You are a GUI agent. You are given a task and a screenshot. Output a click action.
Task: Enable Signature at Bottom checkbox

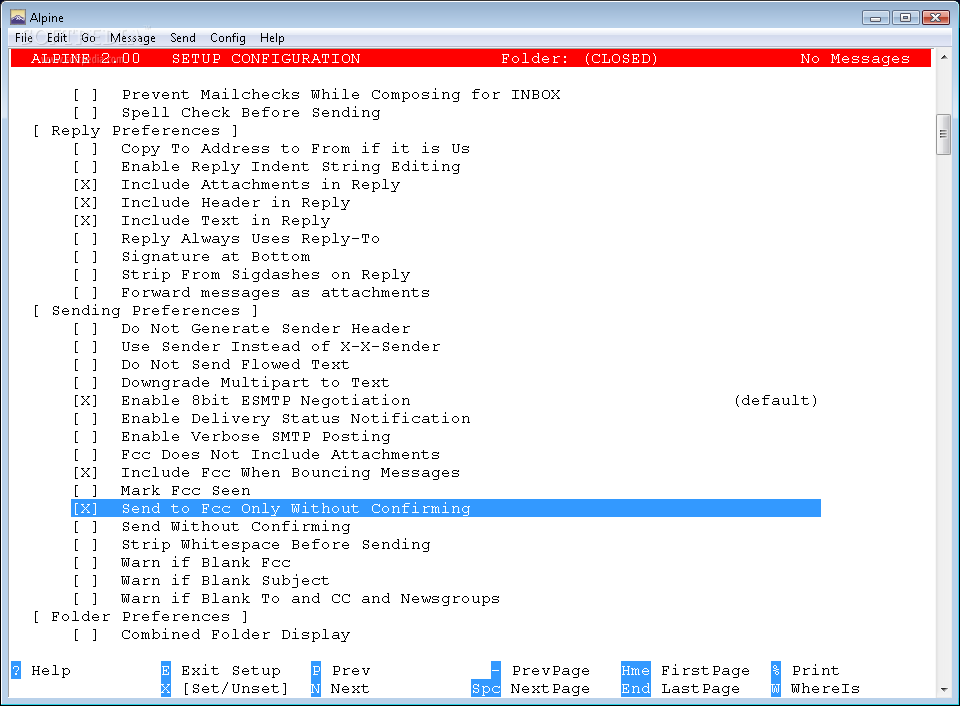click(x=85, y=257)
